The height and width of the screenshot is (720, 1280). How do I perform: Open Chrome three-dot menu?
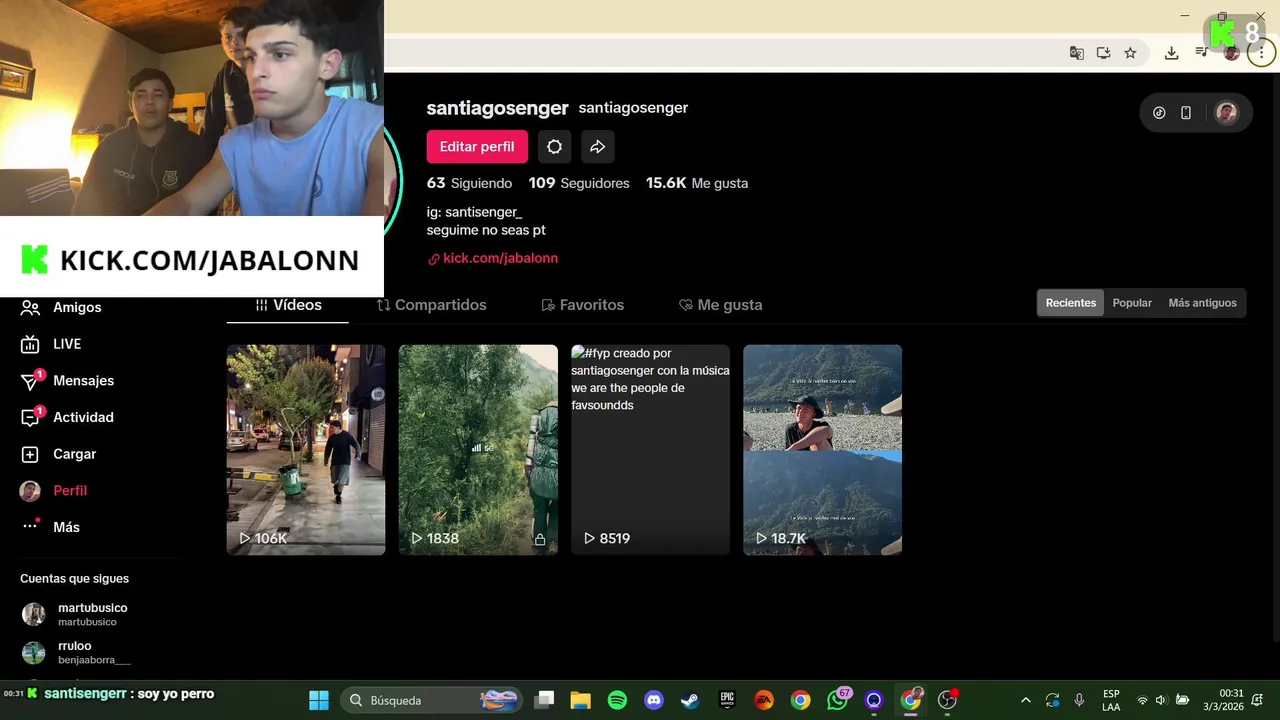click(1261, 53)
